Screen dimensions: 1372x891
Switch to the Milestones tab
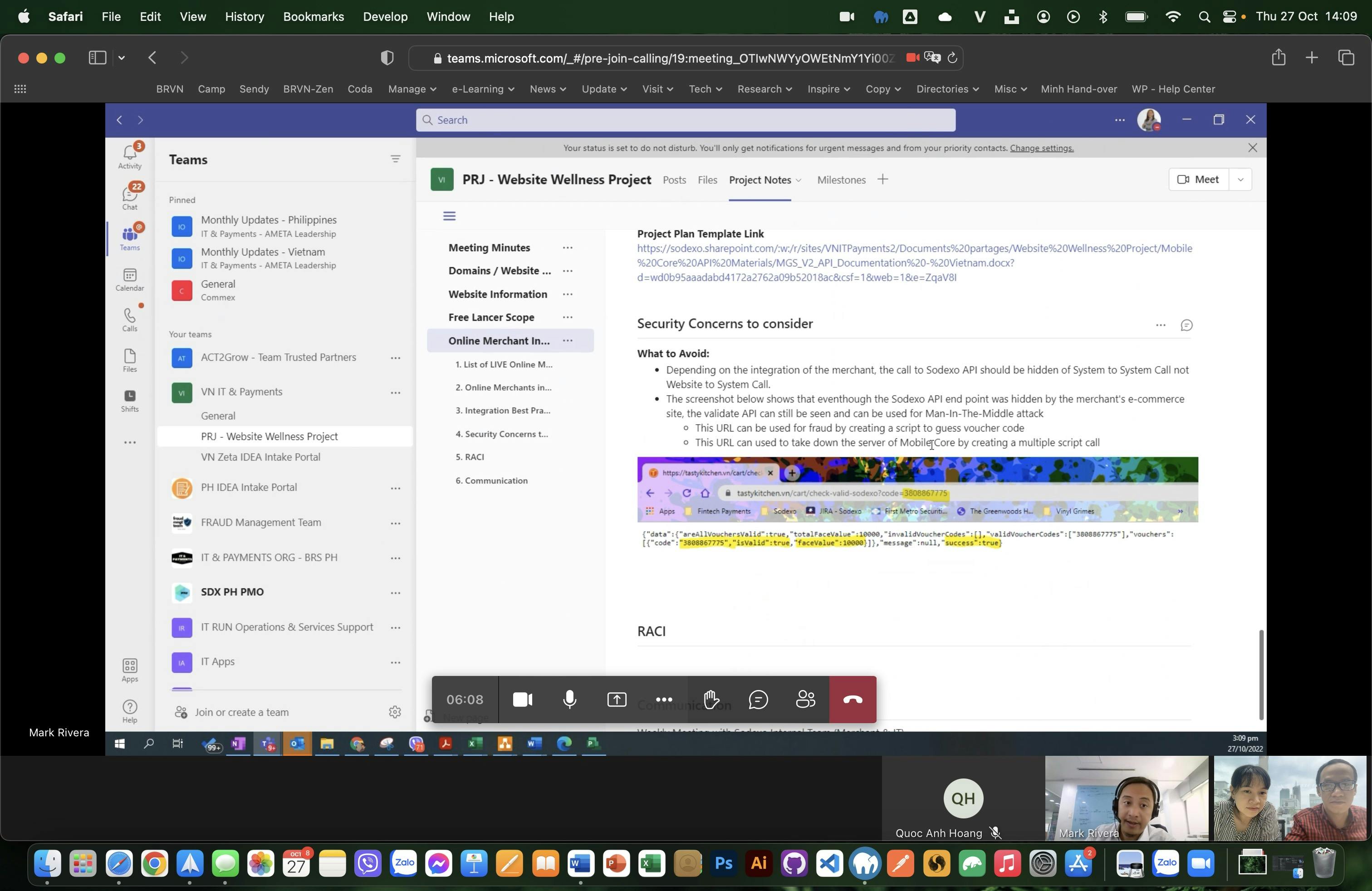(x=841, y=180)
